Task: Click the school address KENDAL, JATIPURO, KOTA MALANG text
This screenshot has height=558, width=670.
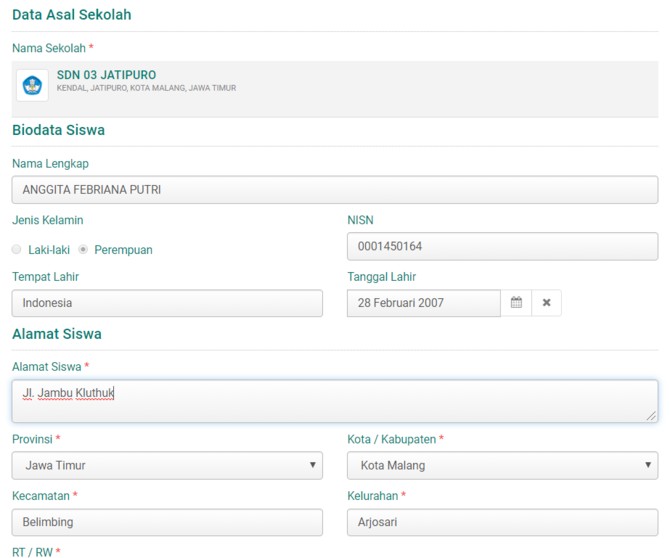Action: [147, 88]
